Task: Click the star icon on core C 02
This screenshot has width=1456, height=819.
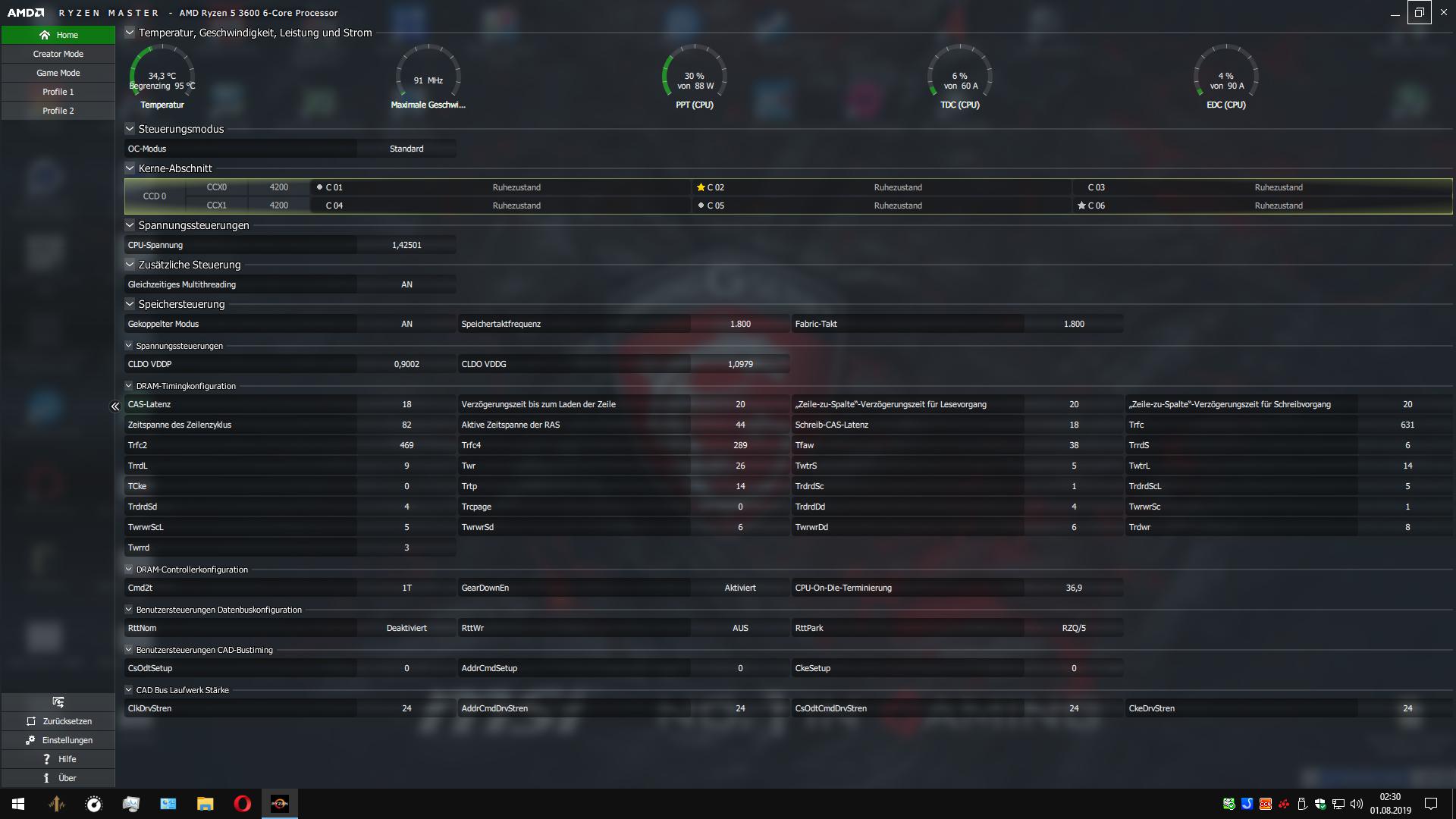Action: [701, 187]
